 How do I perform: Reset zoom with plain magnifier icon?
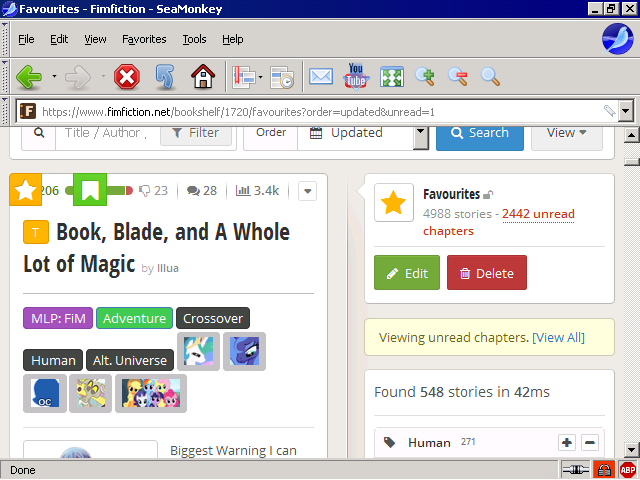pos(490,77)
